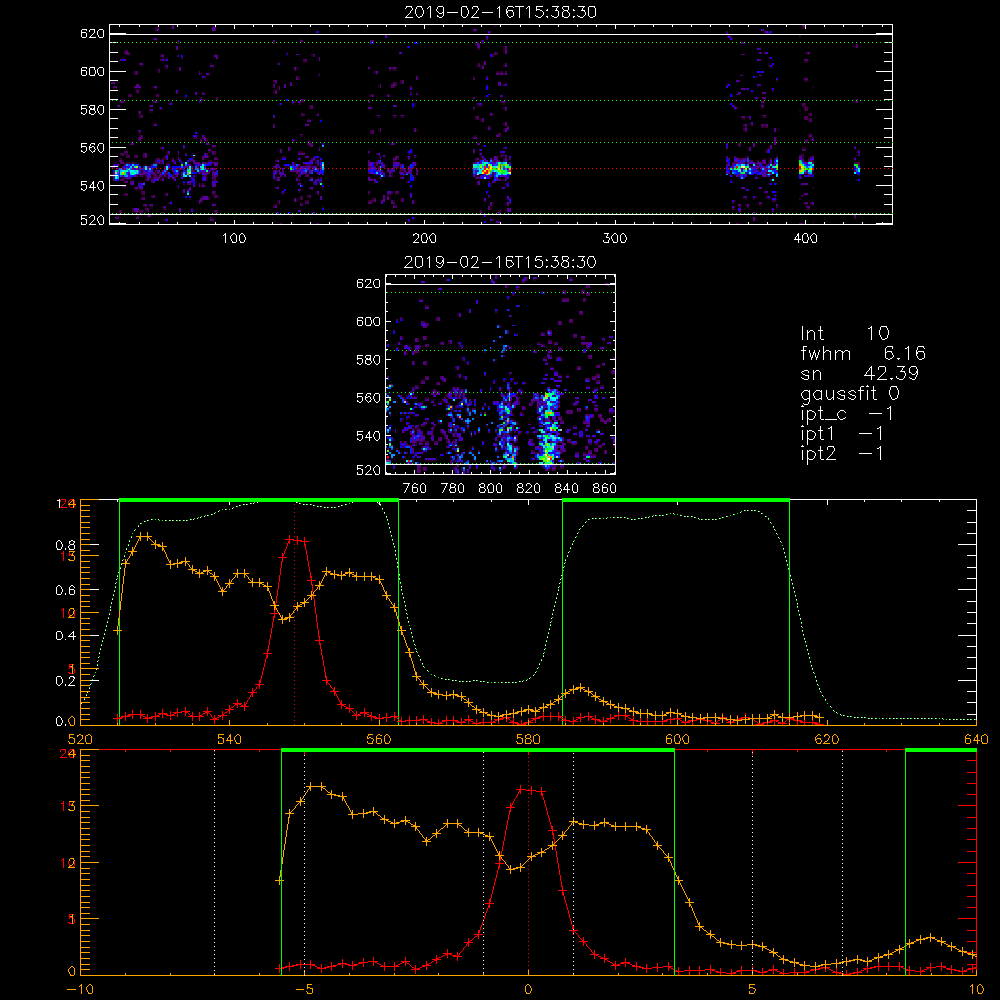Click y-axis label 0.2 on third plot
Screen dimensions: 1000x1000
[x=66, y=680]
